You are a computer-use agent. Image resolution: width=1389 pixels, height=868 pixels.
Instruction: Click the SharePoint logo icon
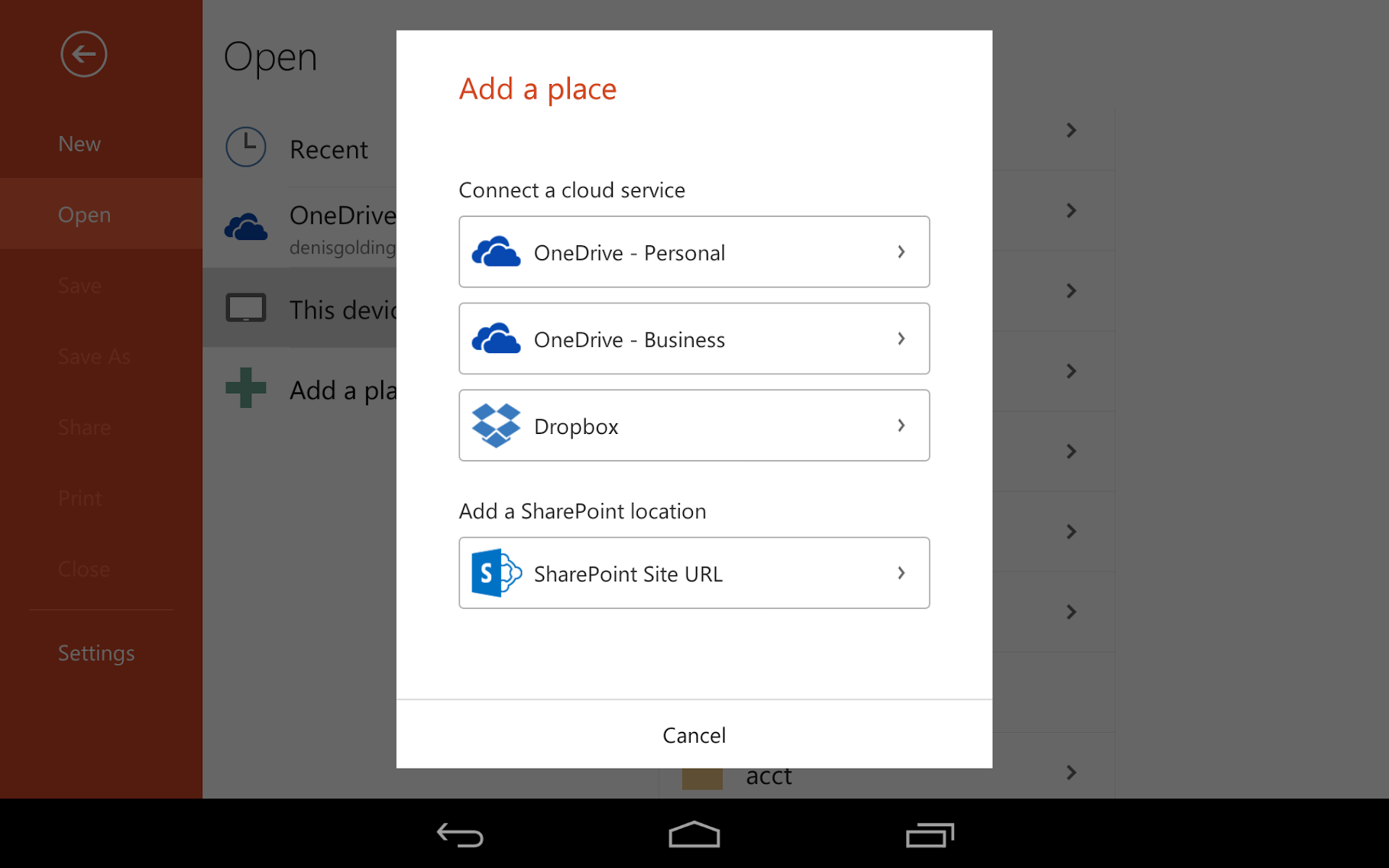click(496, 573)
